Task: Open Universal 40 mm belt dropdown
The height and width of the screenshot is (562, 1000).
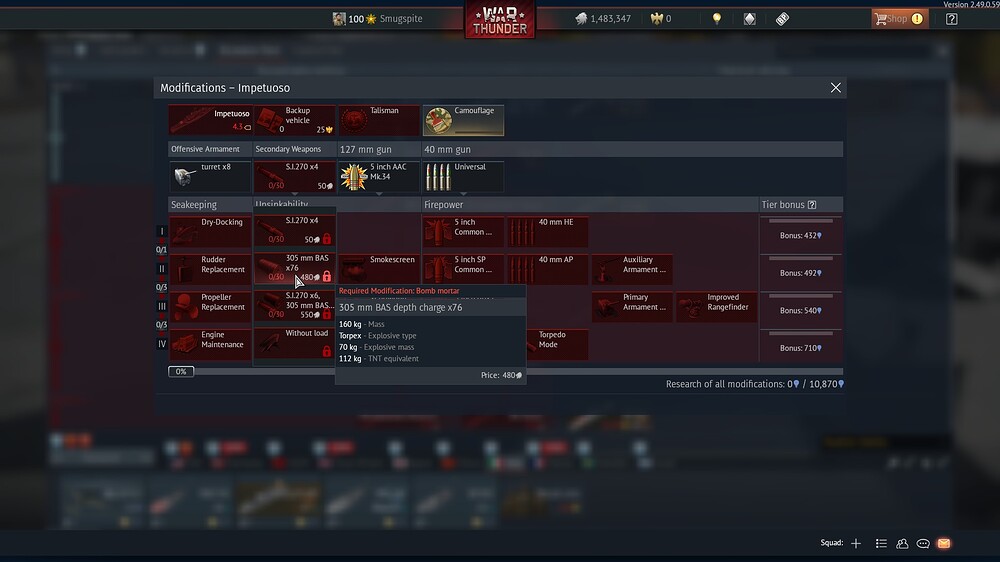Action: (x=463, y=177)
